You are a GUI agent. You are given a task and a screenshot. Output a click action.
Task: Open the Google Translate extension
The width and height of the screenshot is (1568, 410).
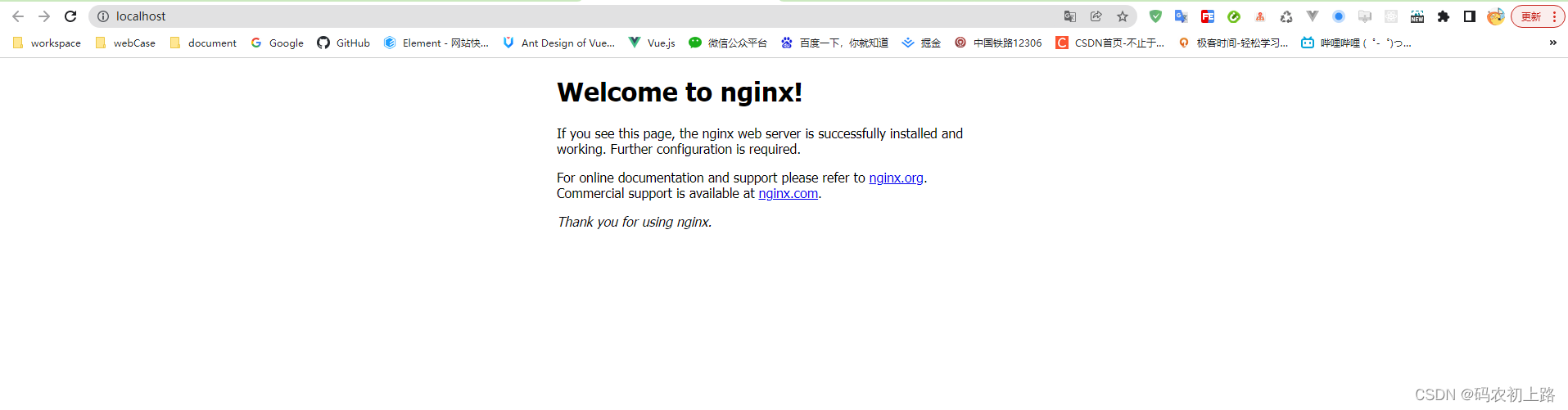click(1182, 16)
